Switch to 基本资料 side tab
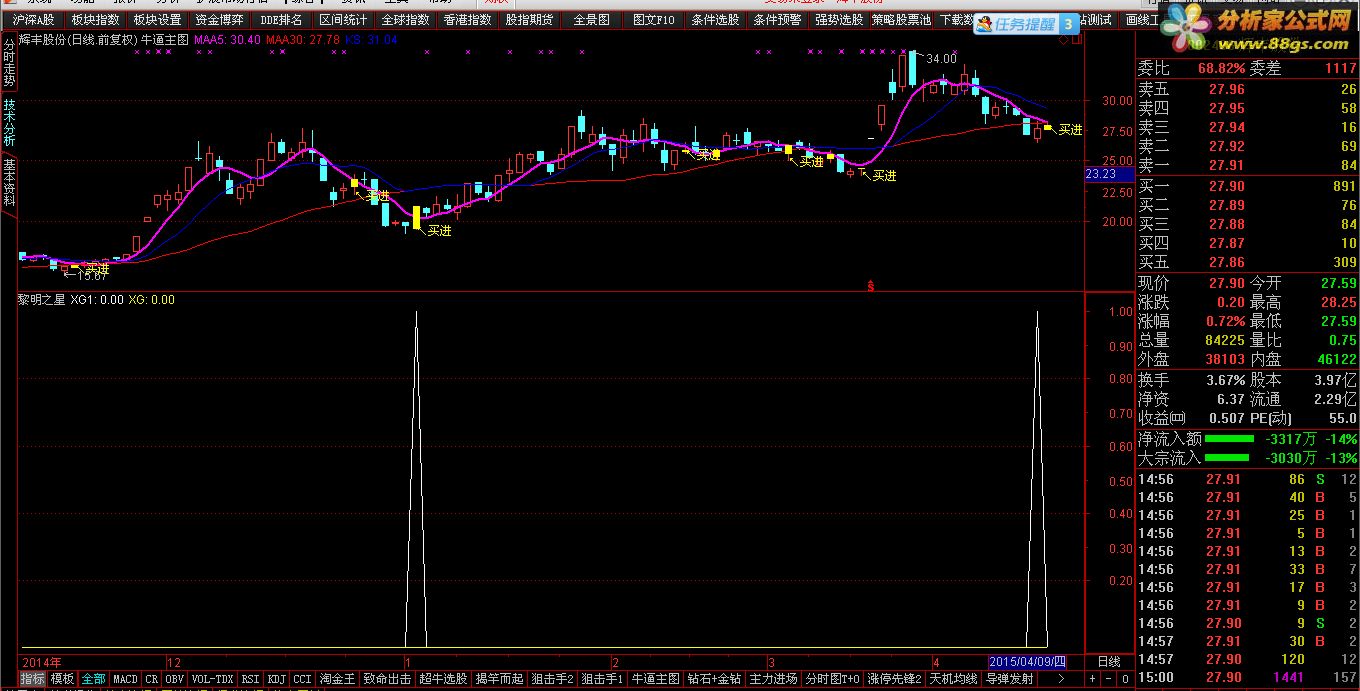Viewport: 1360px width, 691px height. (x=9, y=181)
